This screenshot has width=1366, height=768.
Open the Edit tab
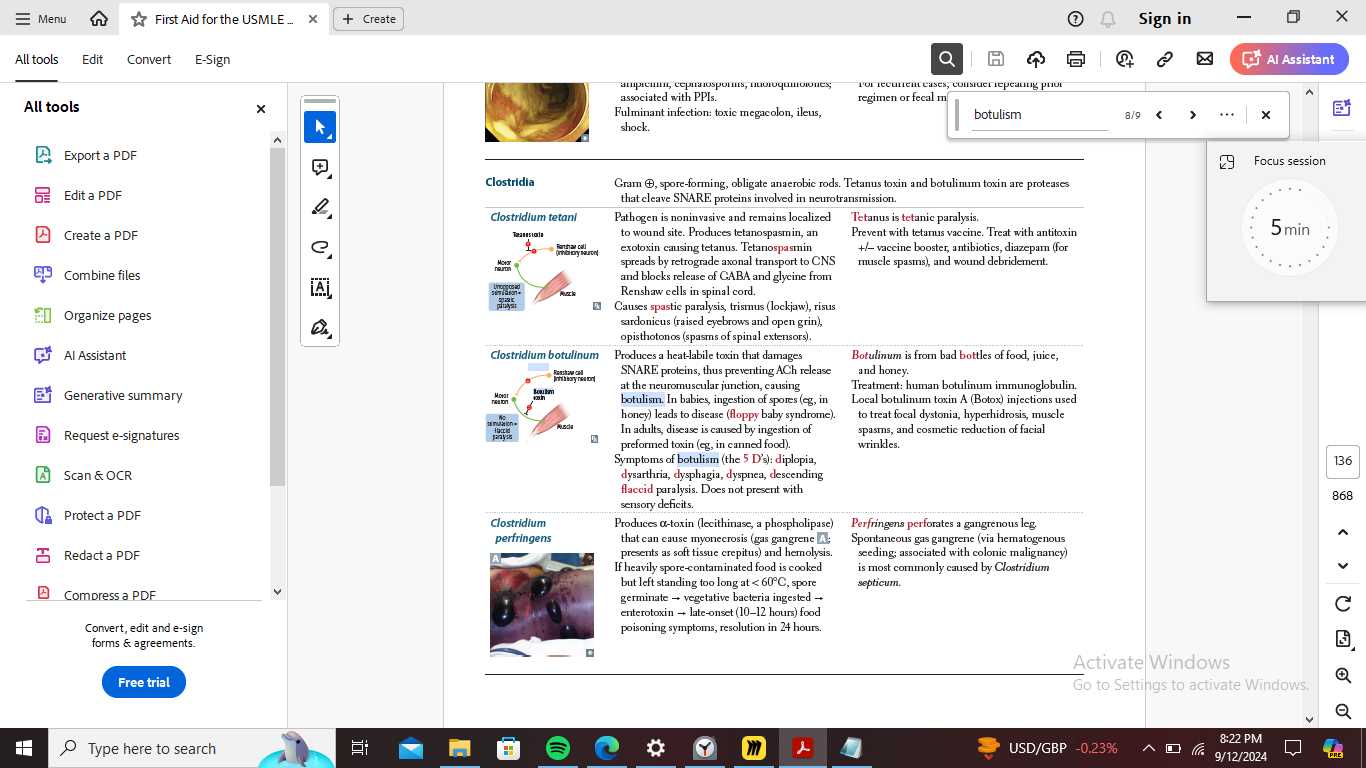[x=92, y=59]
